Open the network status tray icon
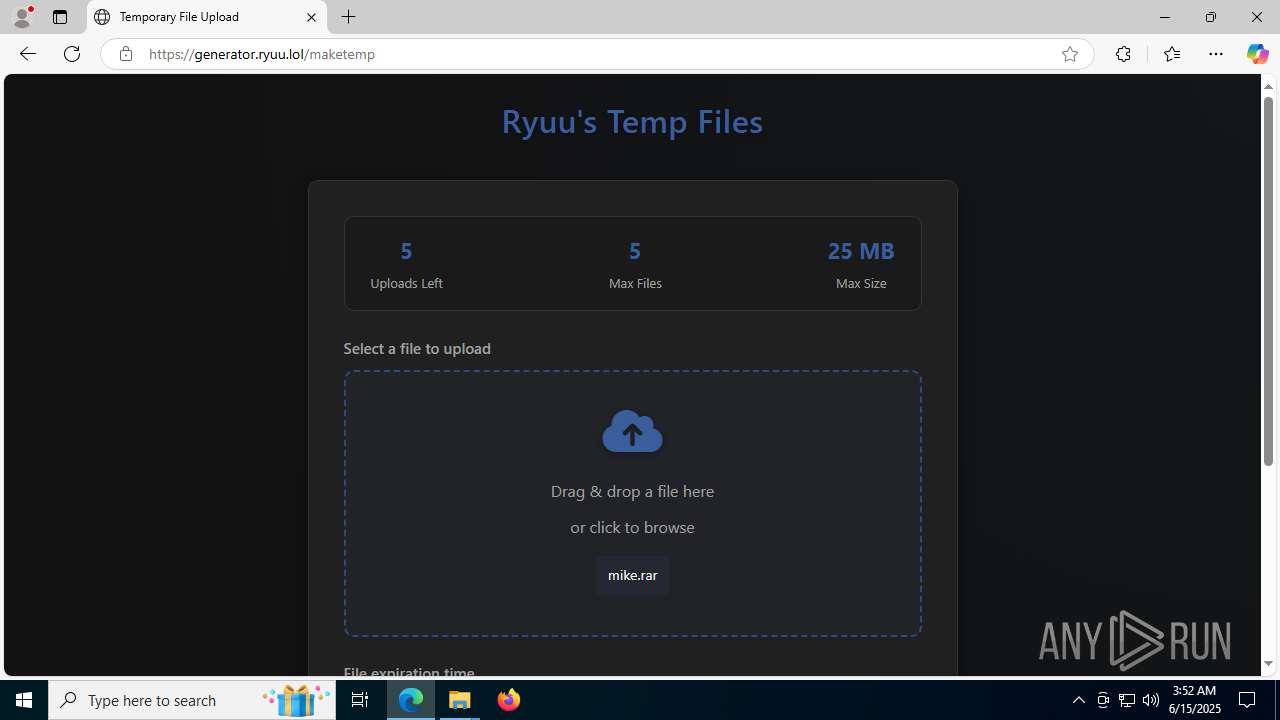The width and height of the screenshot is (1280, 720). [x=1126, y=700]
